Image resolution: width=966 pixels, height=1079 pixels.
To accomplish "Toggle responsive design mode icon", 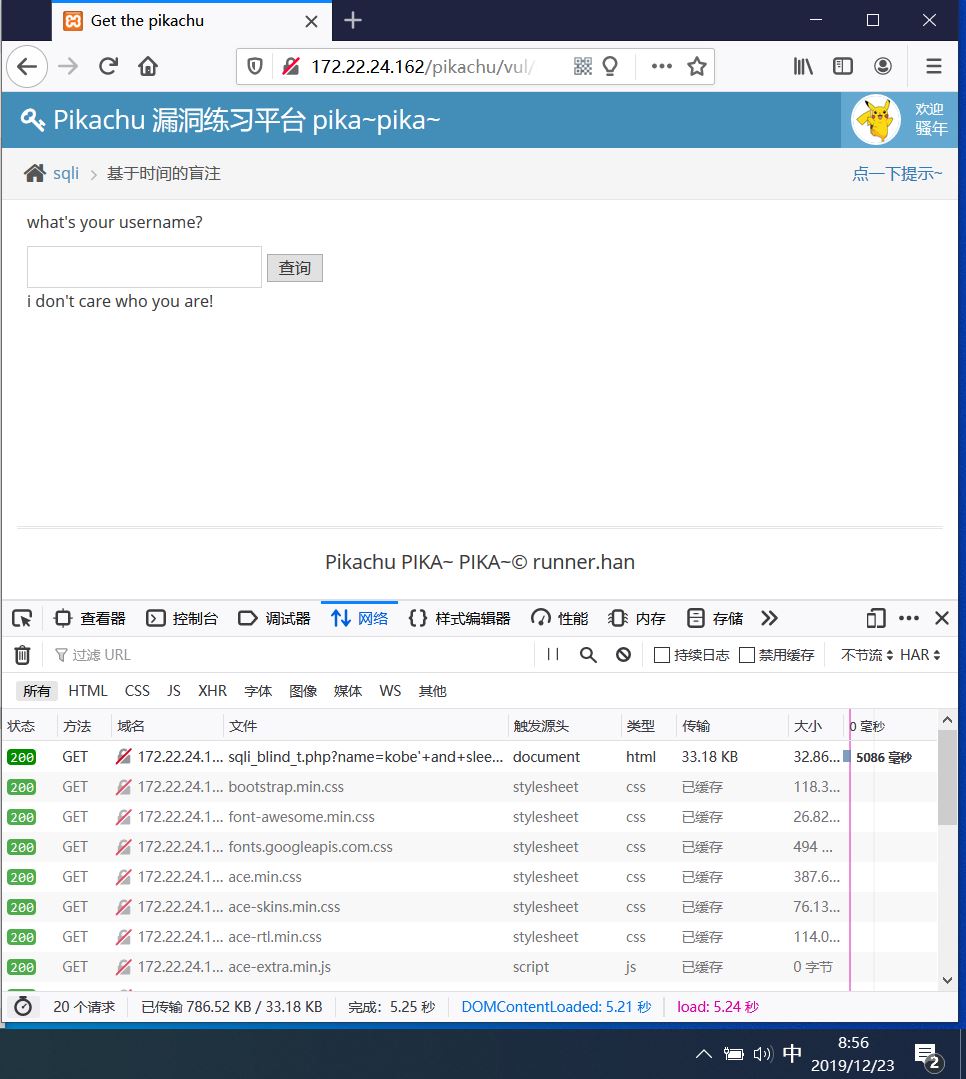I will [876, 619].
